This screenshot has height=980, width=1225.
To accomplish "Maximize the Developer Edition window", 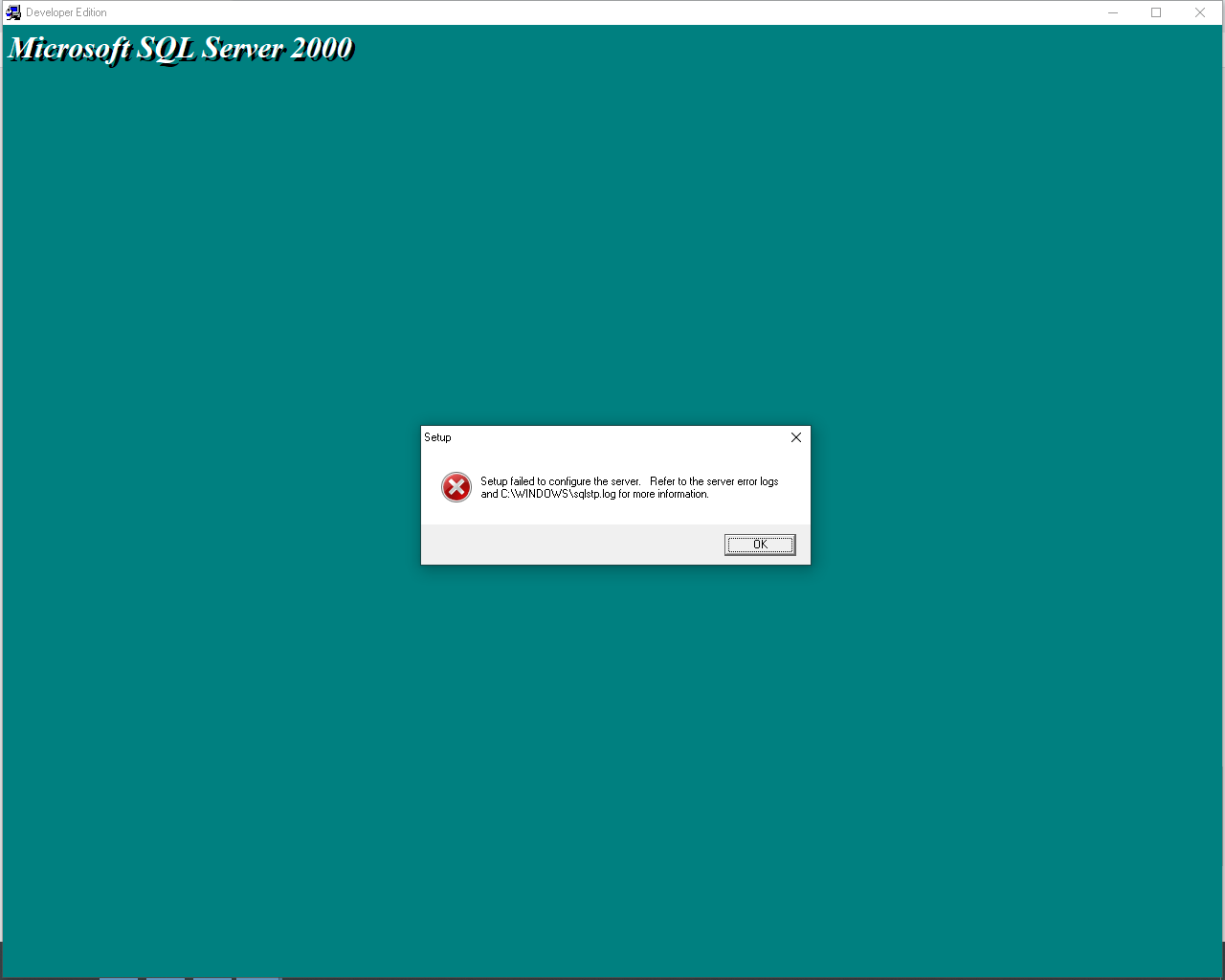I will coord(1156,12).
